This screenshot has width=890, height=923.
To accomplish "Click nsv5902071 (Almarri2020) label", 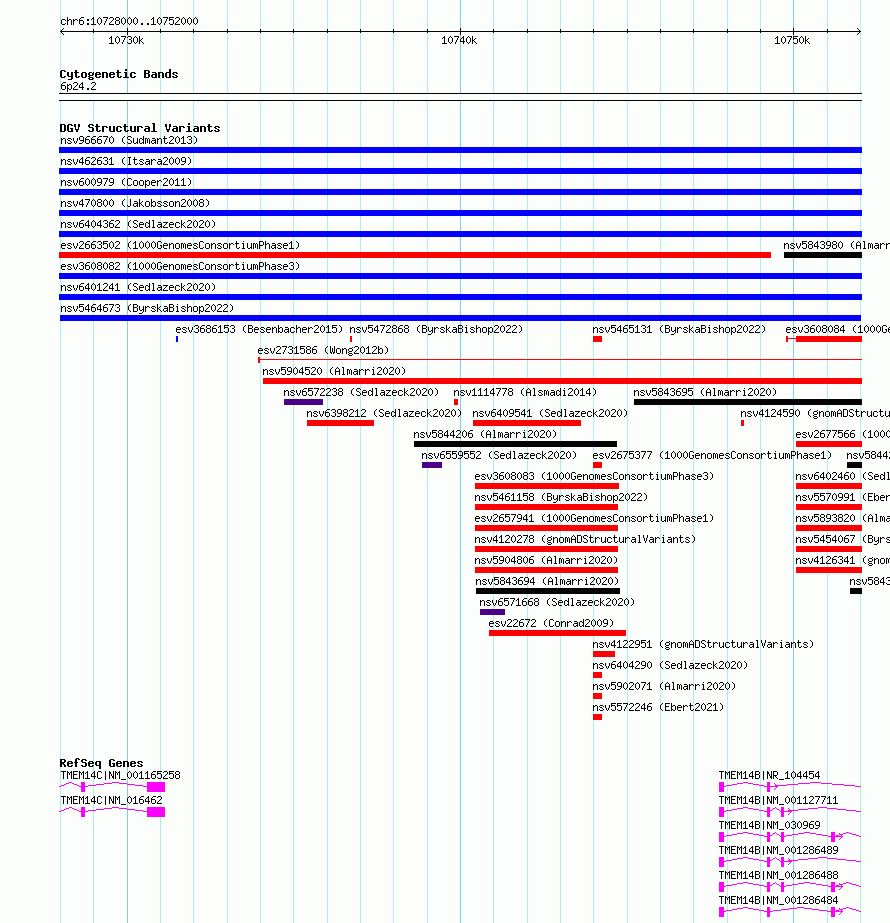I will [665, 686].
